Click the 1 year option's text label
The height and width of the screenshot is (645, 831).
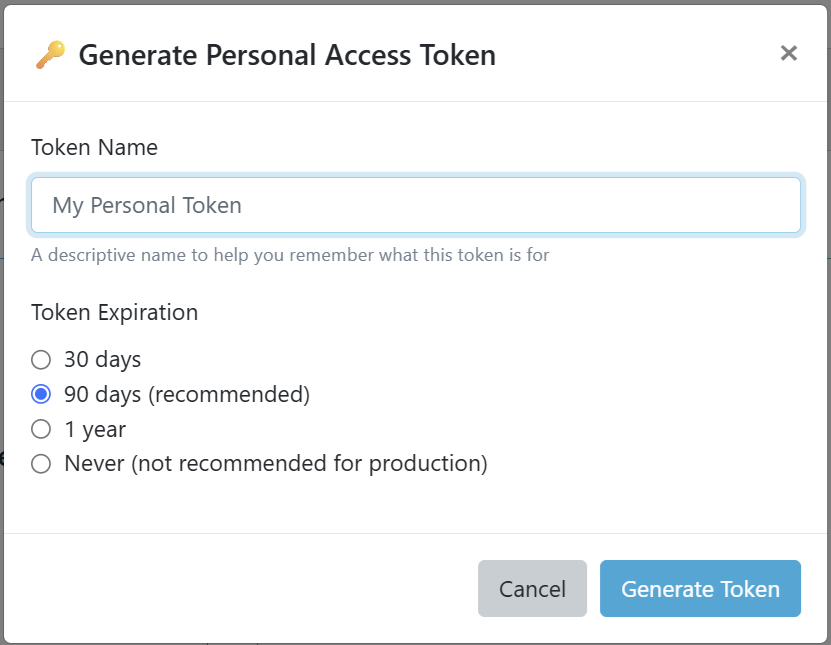coord(95,429)
